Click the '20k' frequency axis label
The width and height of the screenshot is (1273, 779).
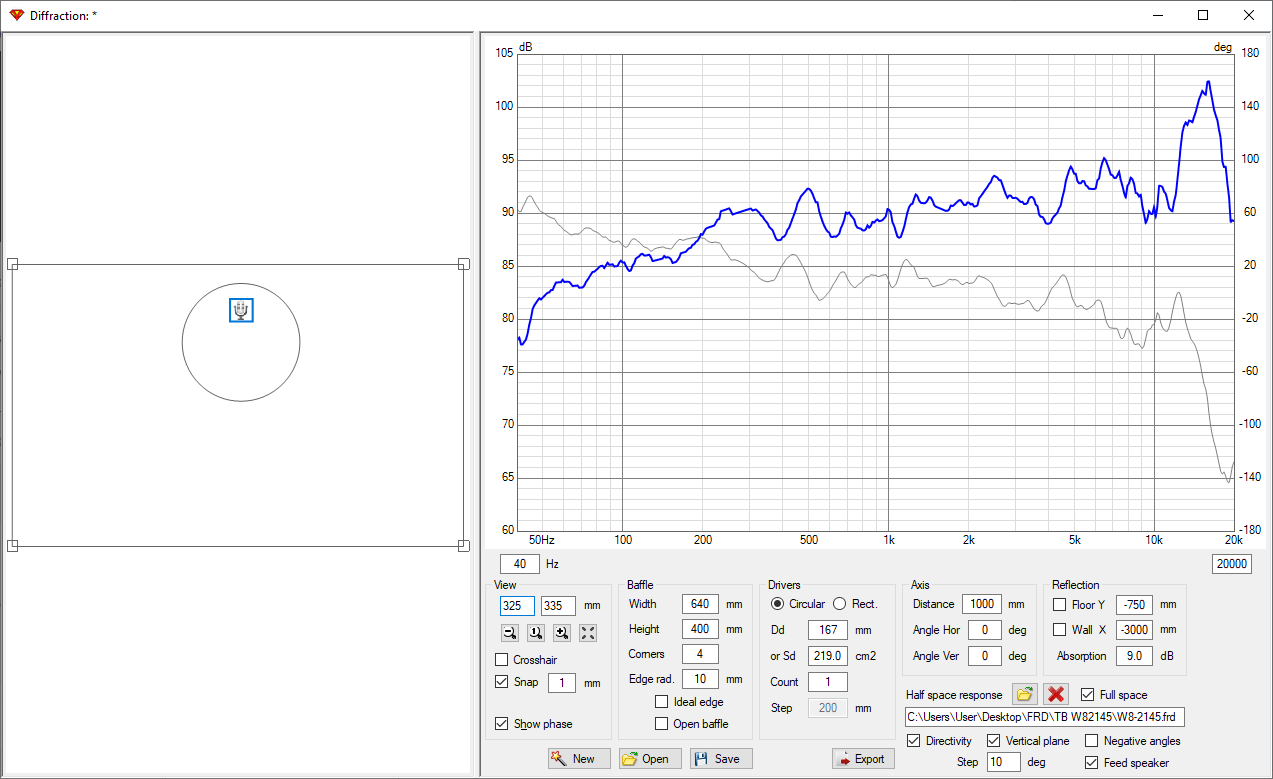1233,540
